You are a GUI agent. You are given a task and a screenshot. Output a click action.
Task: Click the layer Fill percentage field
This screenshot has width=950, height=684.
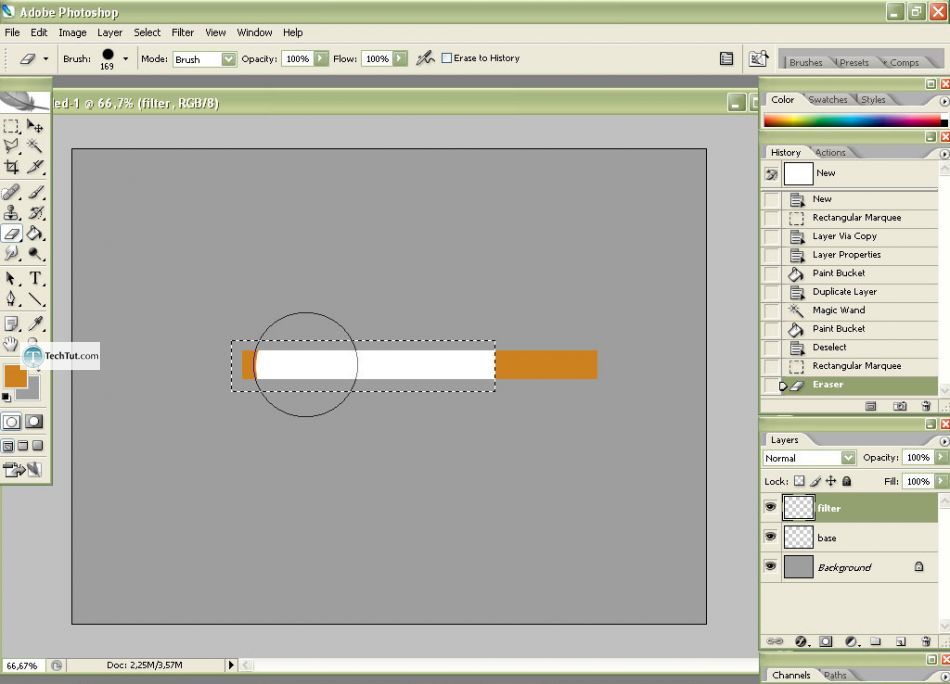(x=916, y=481)
